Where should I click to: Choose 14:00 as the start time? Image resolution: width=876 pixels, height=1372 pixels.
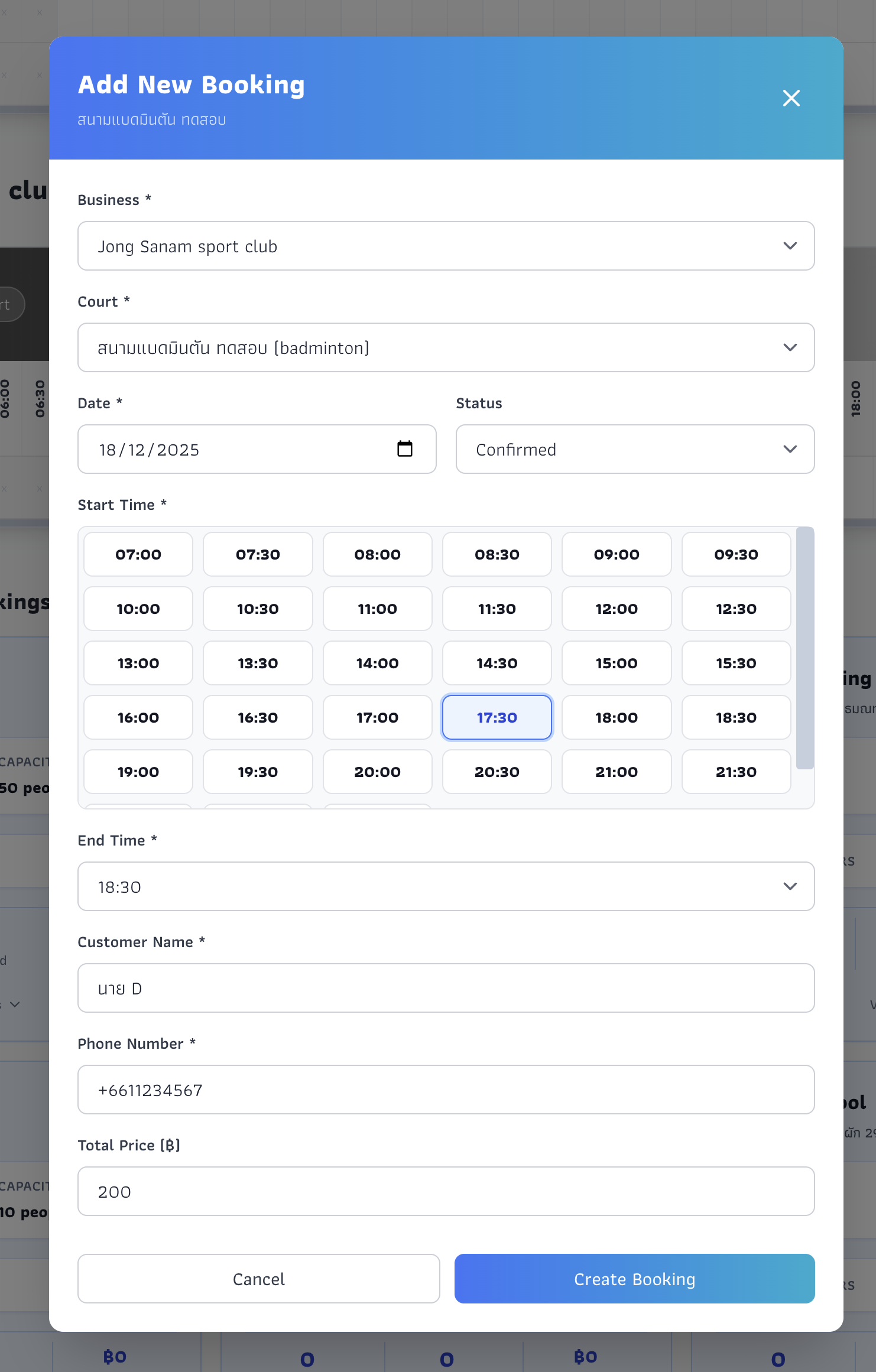(377, 663)
